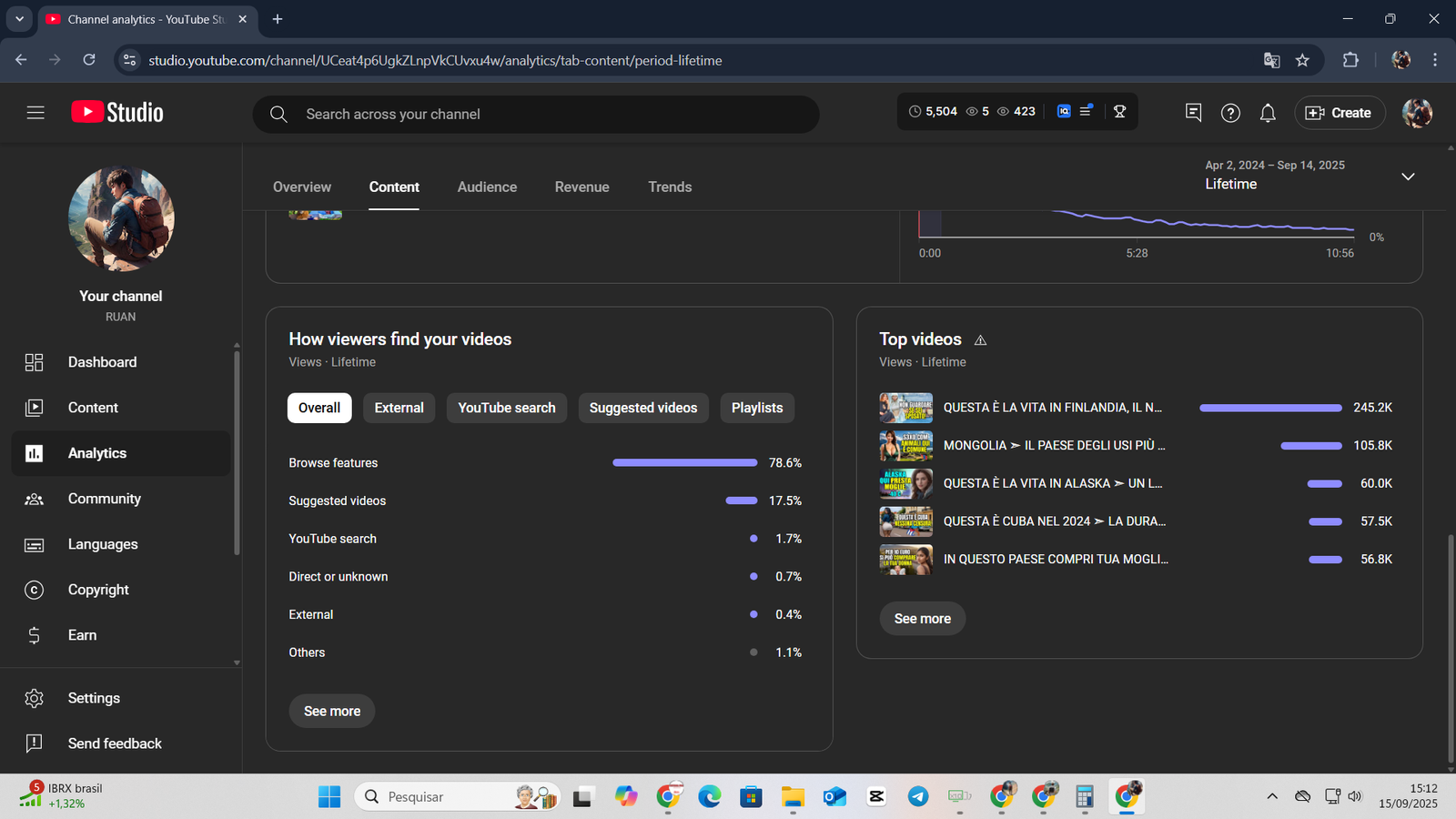The image size is (1456, 819).
Task: Expand the Lifetime date range dropdown
Action: 1407,177
